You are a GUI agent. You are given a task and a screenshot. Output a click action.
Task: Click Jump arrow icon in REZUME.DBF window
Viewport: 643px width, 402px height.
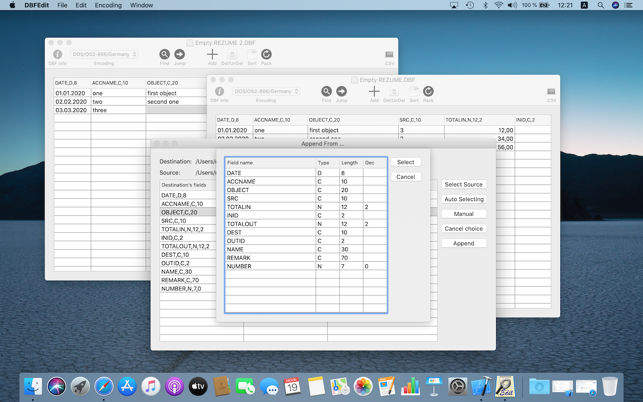[341, 91]
